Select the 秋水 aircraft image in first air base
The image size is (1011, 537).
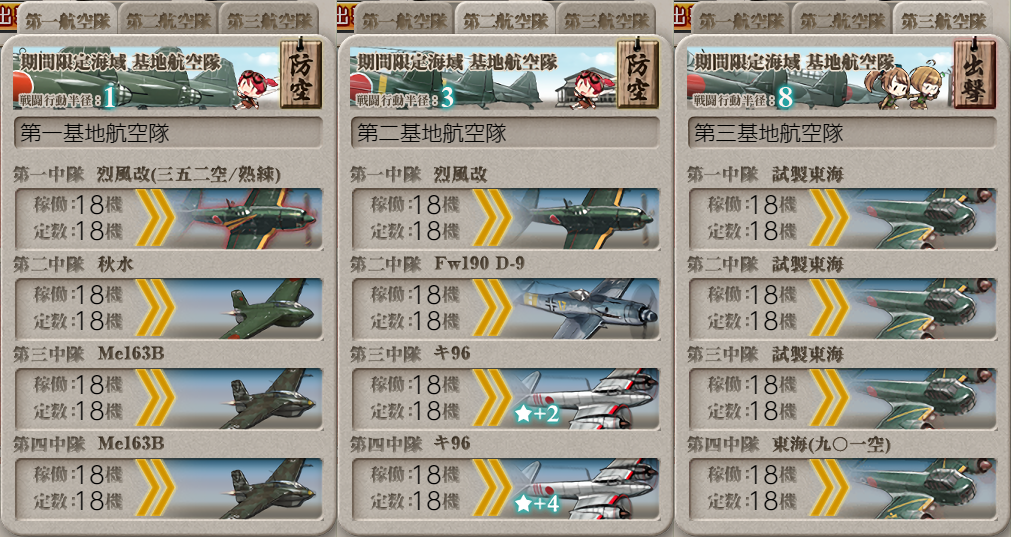pos(250,308)
